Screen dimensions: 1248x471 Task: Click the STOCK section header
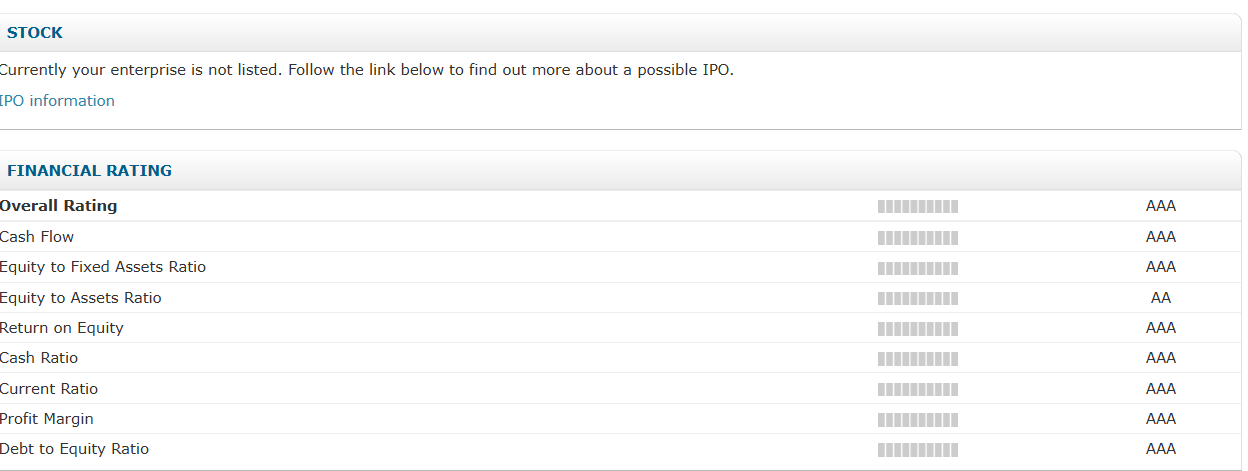pyautogui.click(x=35, y=33)
